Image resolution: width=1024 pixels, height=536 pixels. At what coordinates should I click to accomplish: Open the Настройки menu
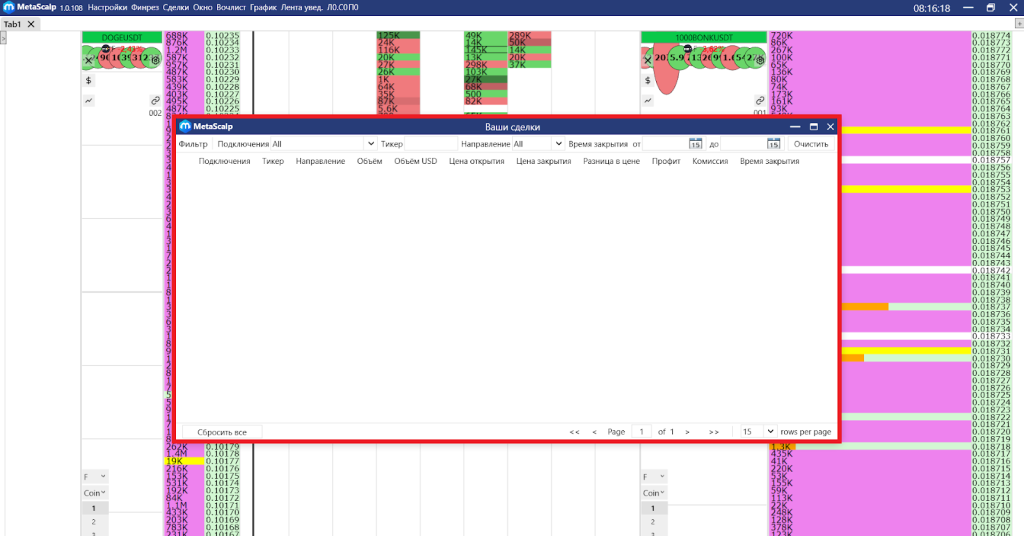pyautogui.click(x=107, y=8)
